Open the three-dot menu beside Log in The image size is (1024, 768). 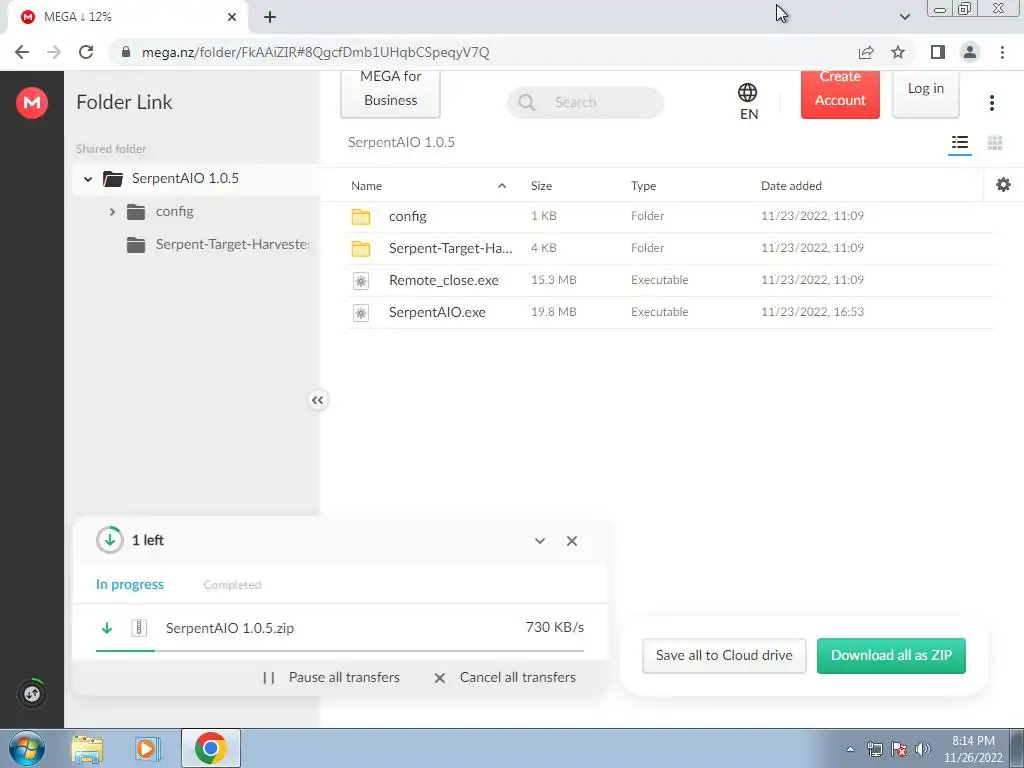pos(991,103)
